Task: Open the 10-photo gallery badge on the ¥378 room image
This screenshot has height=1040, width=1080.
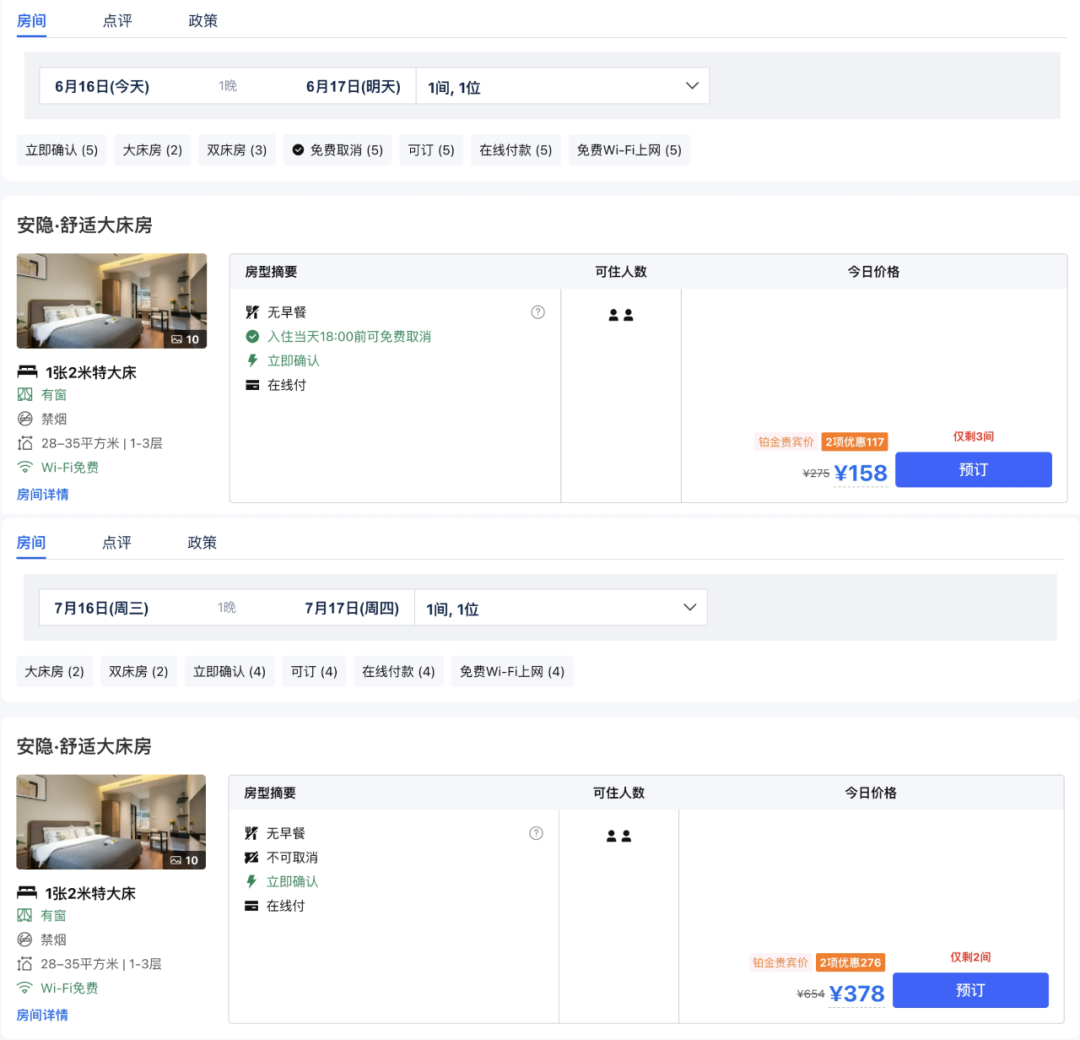Action: [x=184, y=860]
